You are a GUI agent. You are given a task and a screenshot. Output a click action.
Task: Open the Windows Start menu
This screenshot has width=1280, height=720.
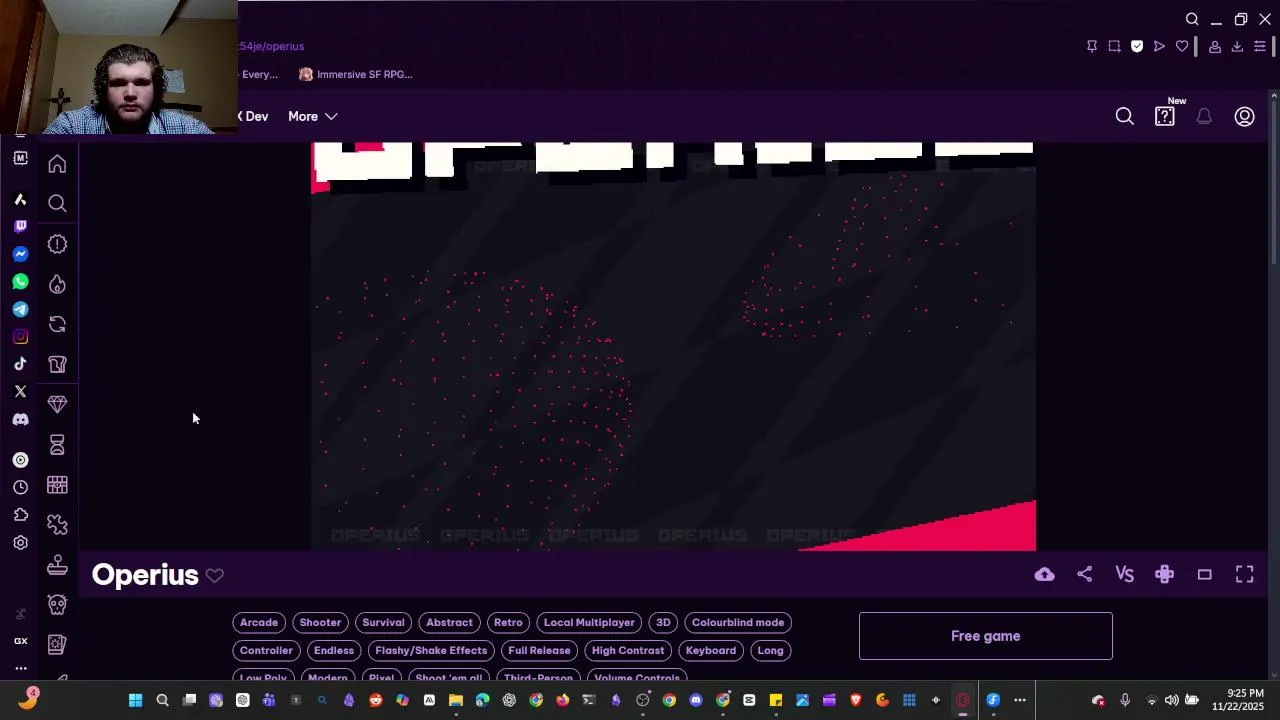click(135, 700)
